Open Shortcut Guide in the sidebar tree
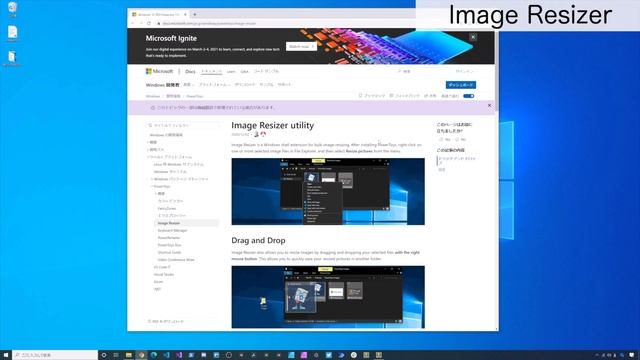This screenshot has width=640, height=360. coord(169,253)
